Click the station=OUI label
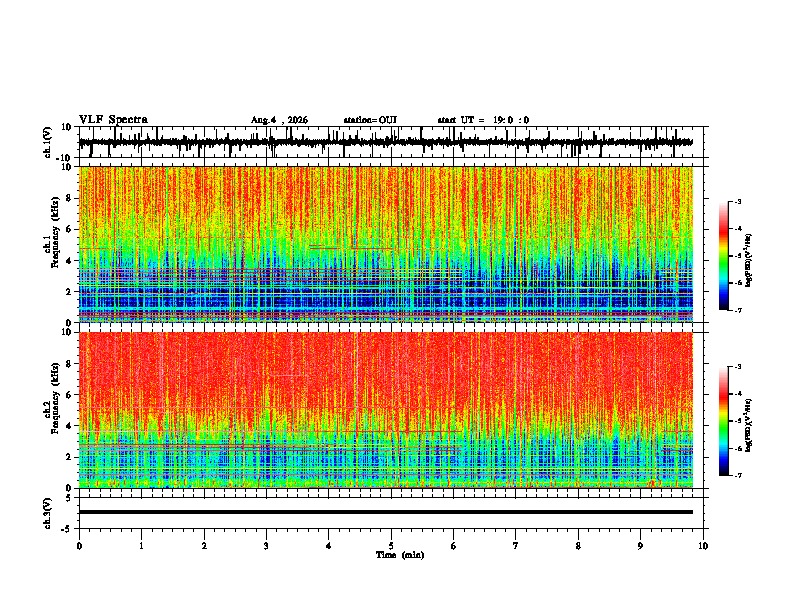Image resolution: width=792 pixels, height=612 pixels. click(x=370, y=120)
